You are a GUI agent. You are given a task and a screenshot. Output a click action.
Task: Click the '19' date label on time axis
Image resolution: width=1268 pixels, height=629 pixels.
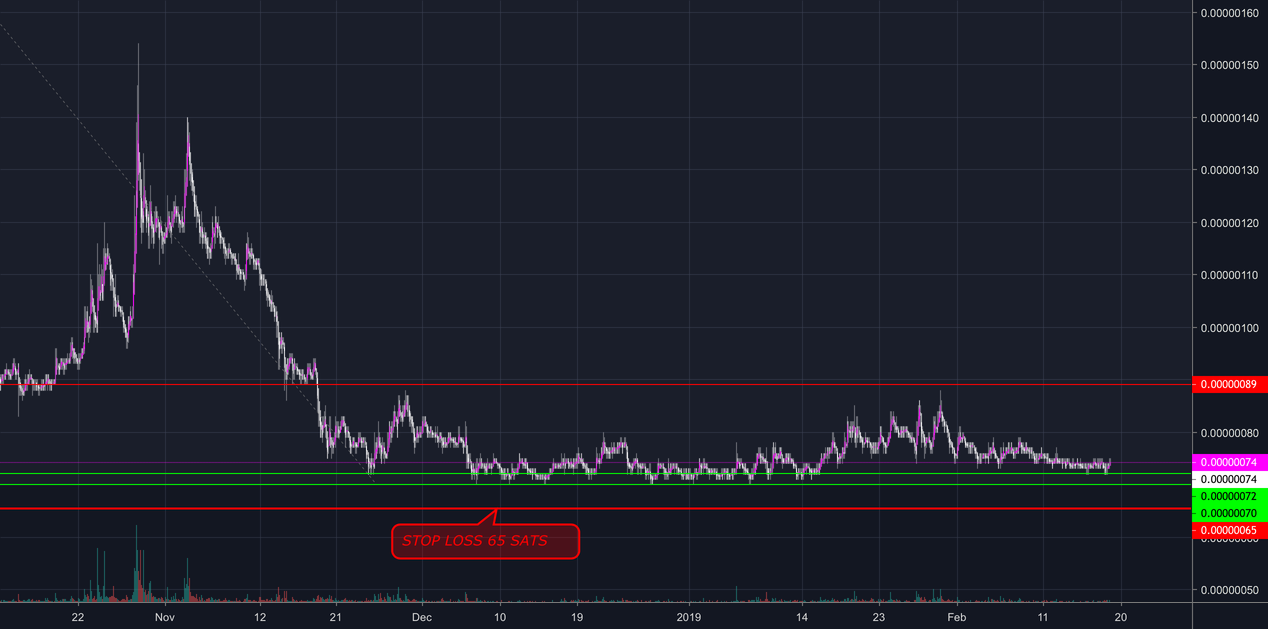coord(577,617)
